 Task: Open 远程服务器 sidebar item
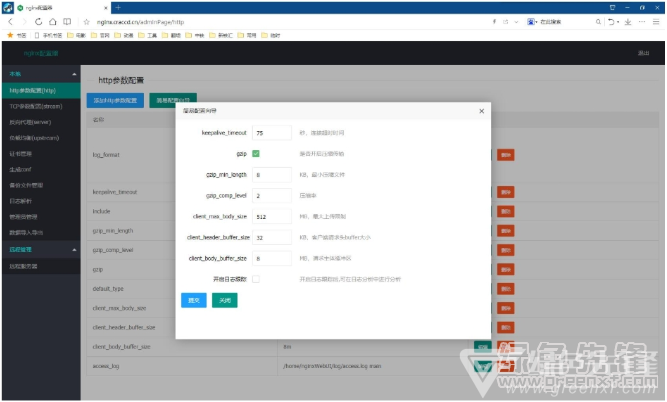(41, 266)
